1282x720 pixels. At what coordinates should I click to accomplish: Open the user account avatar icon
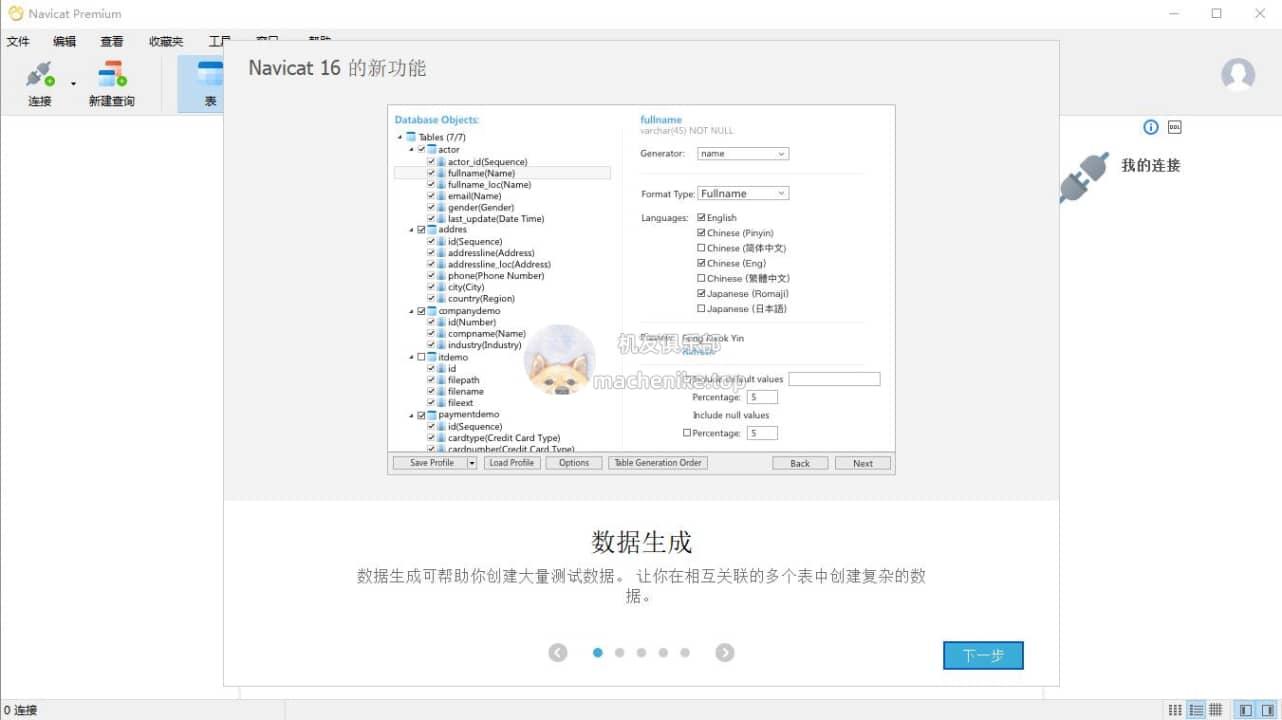pos(1238,75)
